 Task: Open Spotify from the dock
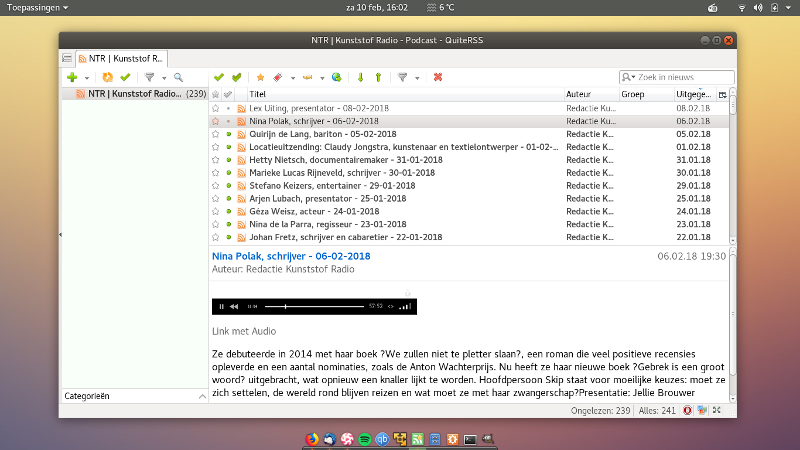pyautogui.click(x=365, y=439)
